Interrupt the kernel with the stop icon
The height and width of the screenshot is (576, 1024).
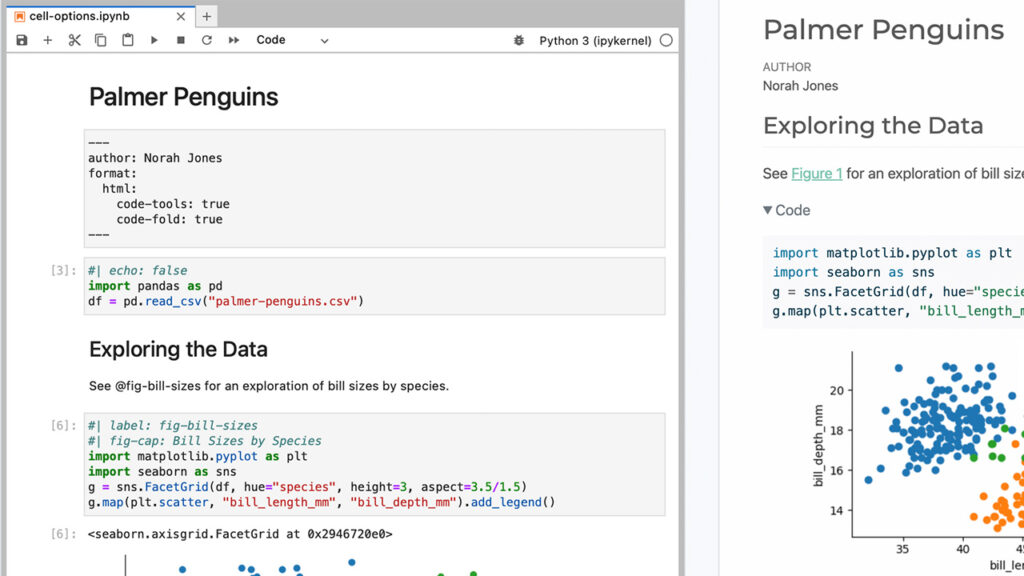click(x=181, y=40)
